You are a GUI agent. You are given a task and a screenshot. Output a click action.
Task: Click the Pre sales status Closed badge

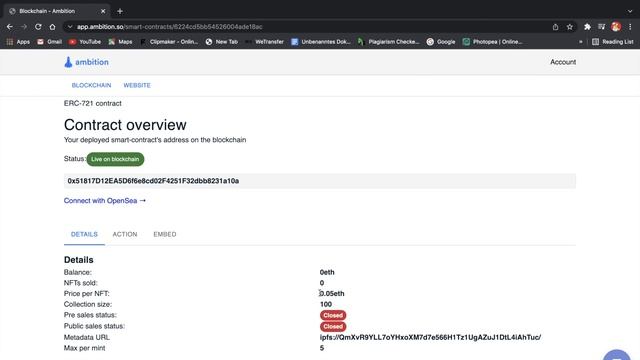tap(333, 315)
